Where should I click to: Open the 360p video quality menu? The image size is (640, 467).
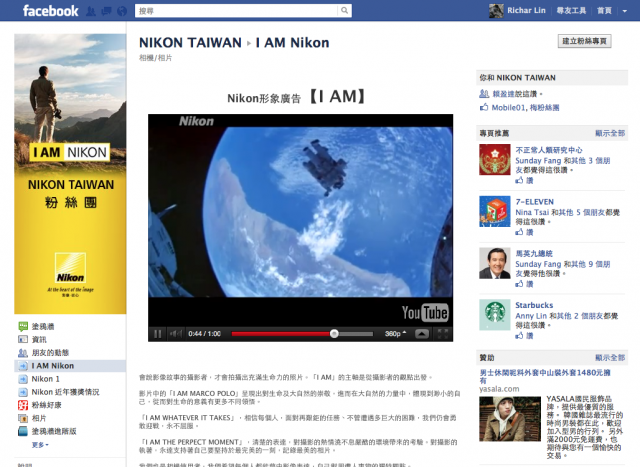coord(395,334)
